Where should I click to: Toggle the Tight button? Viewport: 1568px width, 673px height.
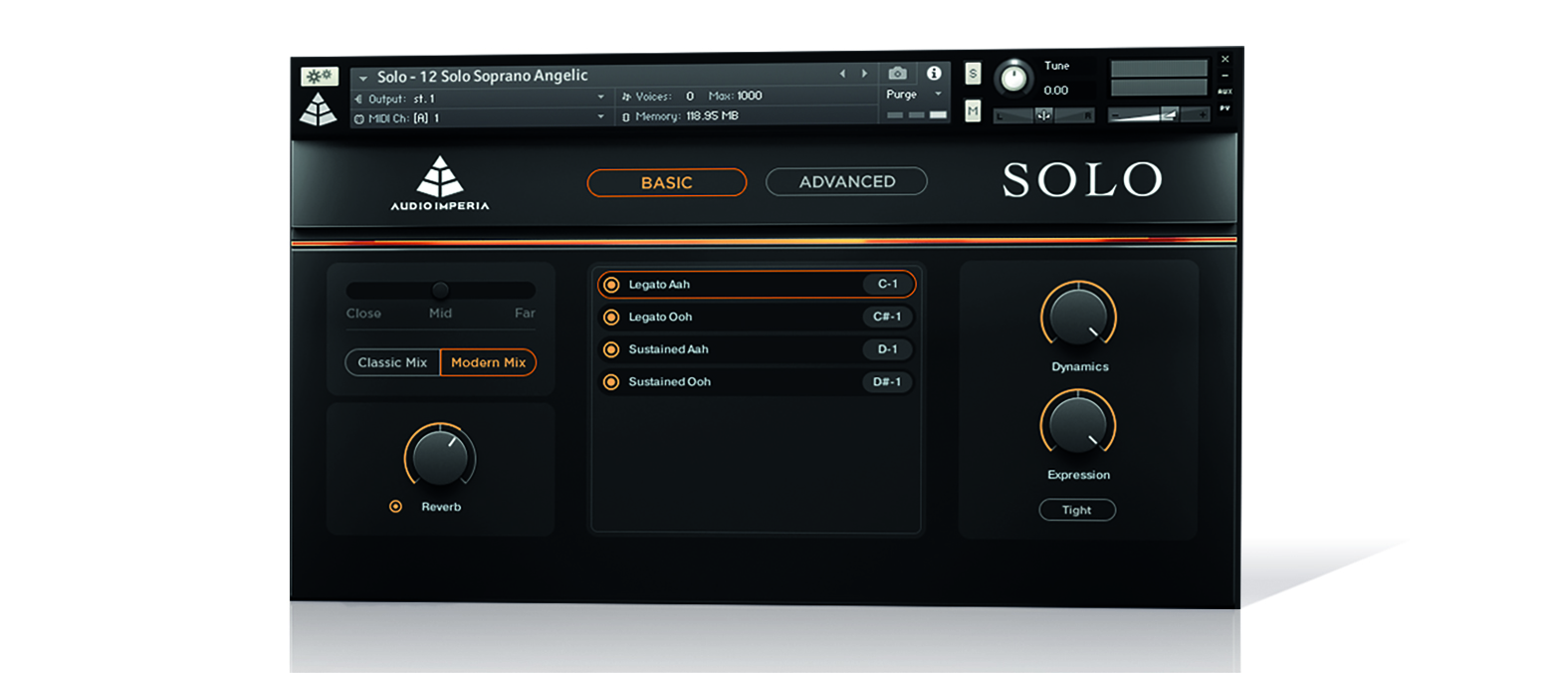pyautogui.click(x=1077, y=510)
